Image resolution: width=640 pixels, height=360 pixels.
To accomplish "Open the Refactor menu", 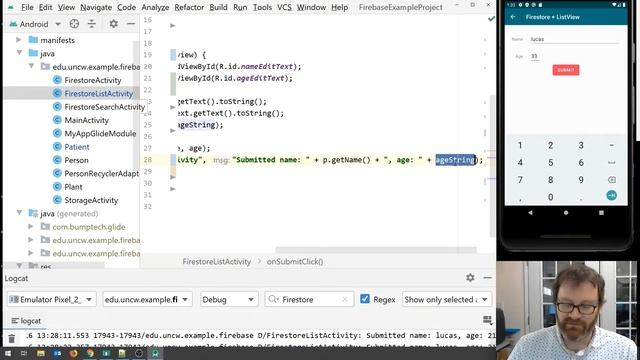I will point(189,7).
